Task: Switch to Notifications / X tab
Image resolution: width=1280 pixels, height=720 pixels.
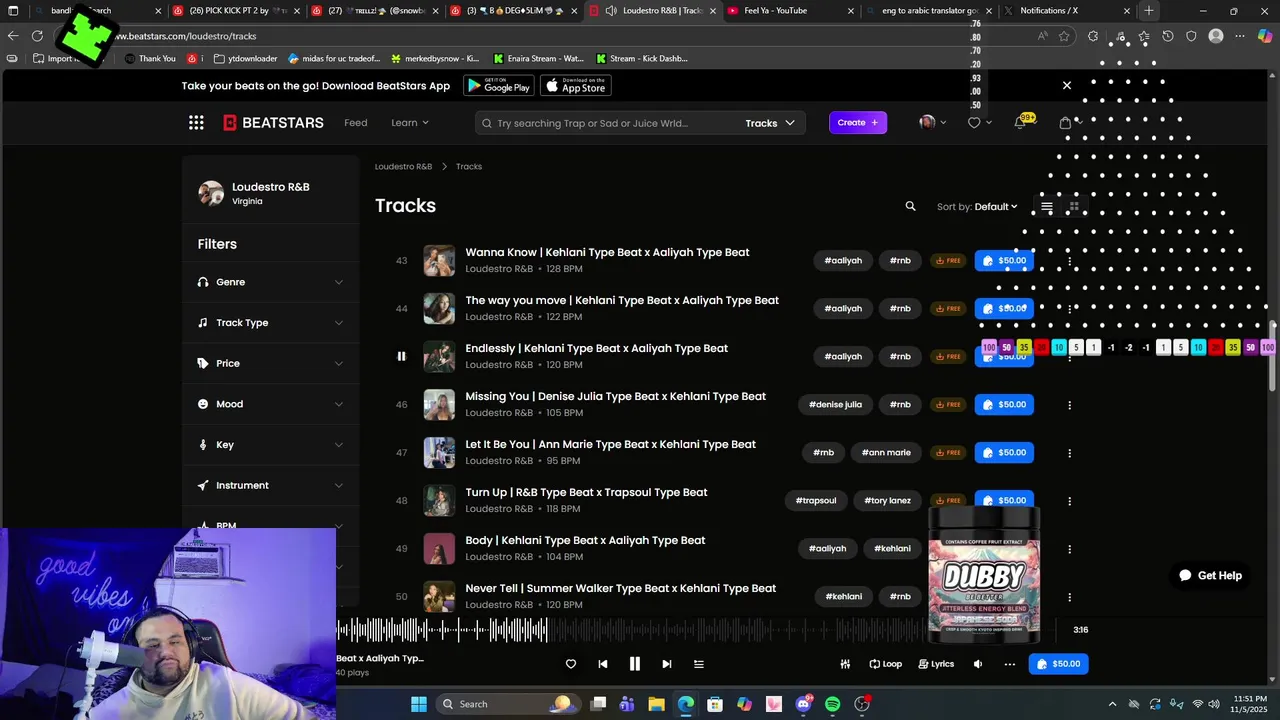Action: tap(1068, 11)
